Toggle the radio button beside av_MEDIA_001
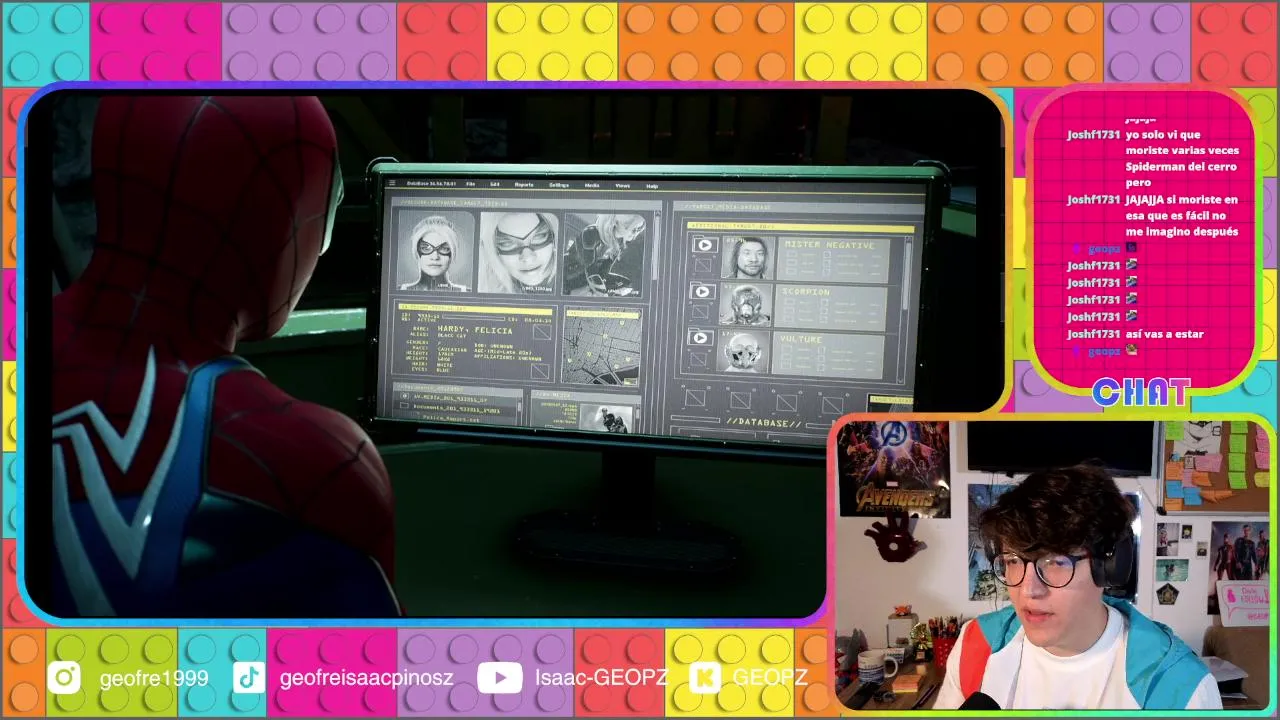1280x720 pixels. [405, 397]
